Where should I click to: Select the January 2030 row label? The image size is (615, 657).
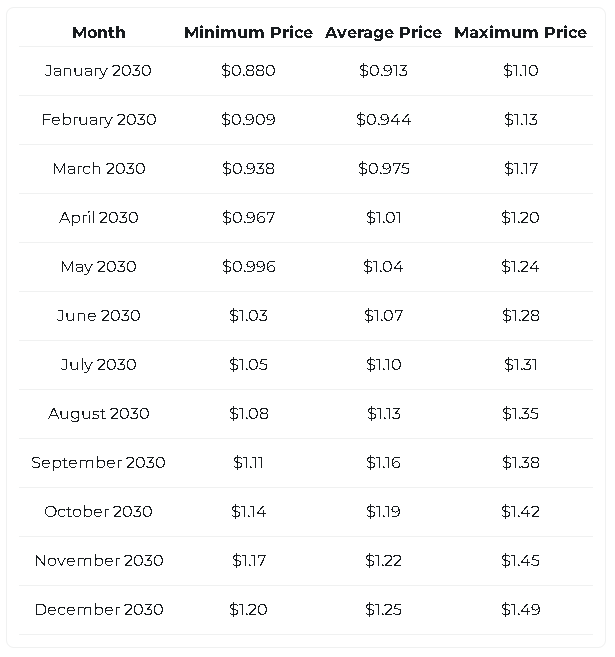98,71
